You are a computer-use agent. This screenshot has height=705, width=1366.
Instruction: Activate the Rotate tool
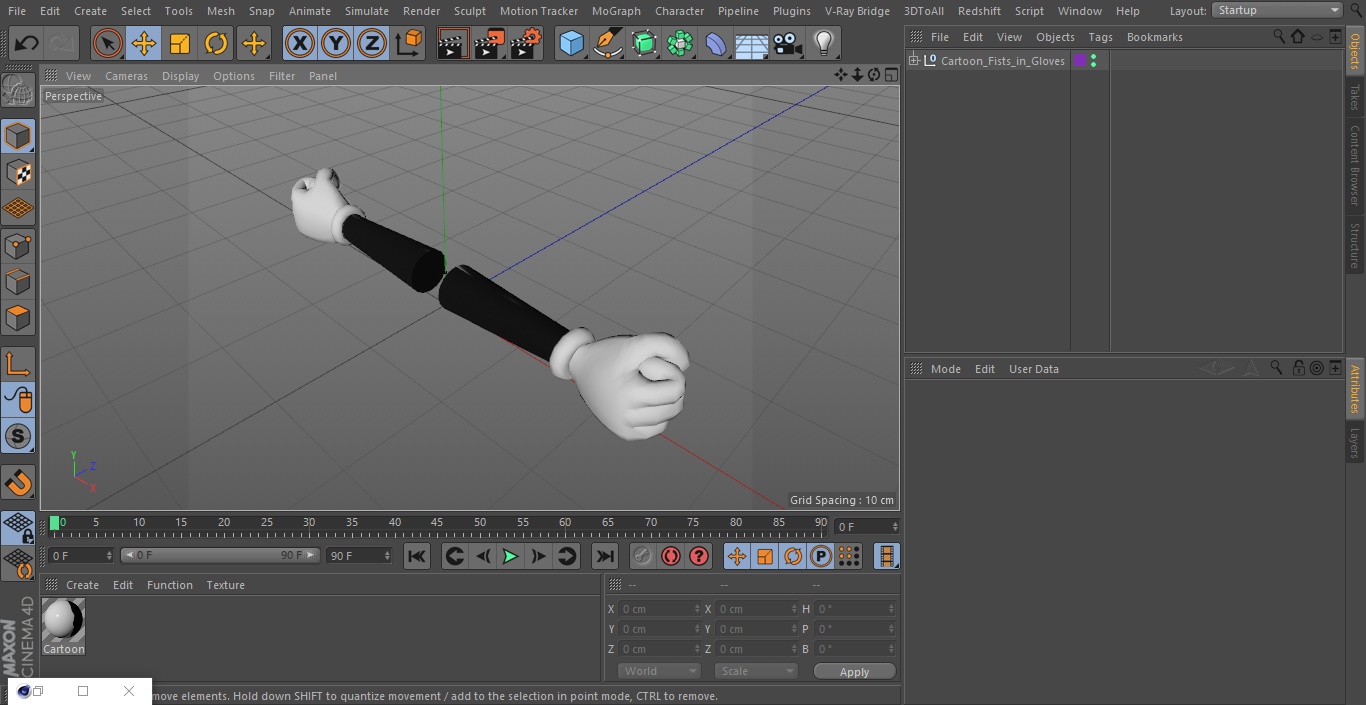pyautogui.click(x=216, y=44)
